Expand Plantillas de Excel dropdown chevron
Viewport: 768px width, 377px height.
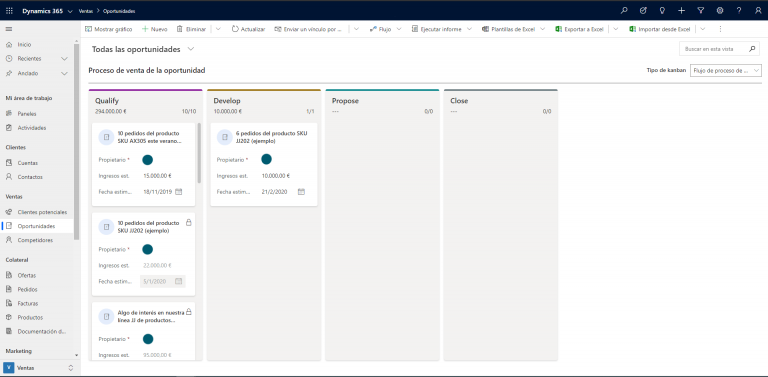coord(543,29)
